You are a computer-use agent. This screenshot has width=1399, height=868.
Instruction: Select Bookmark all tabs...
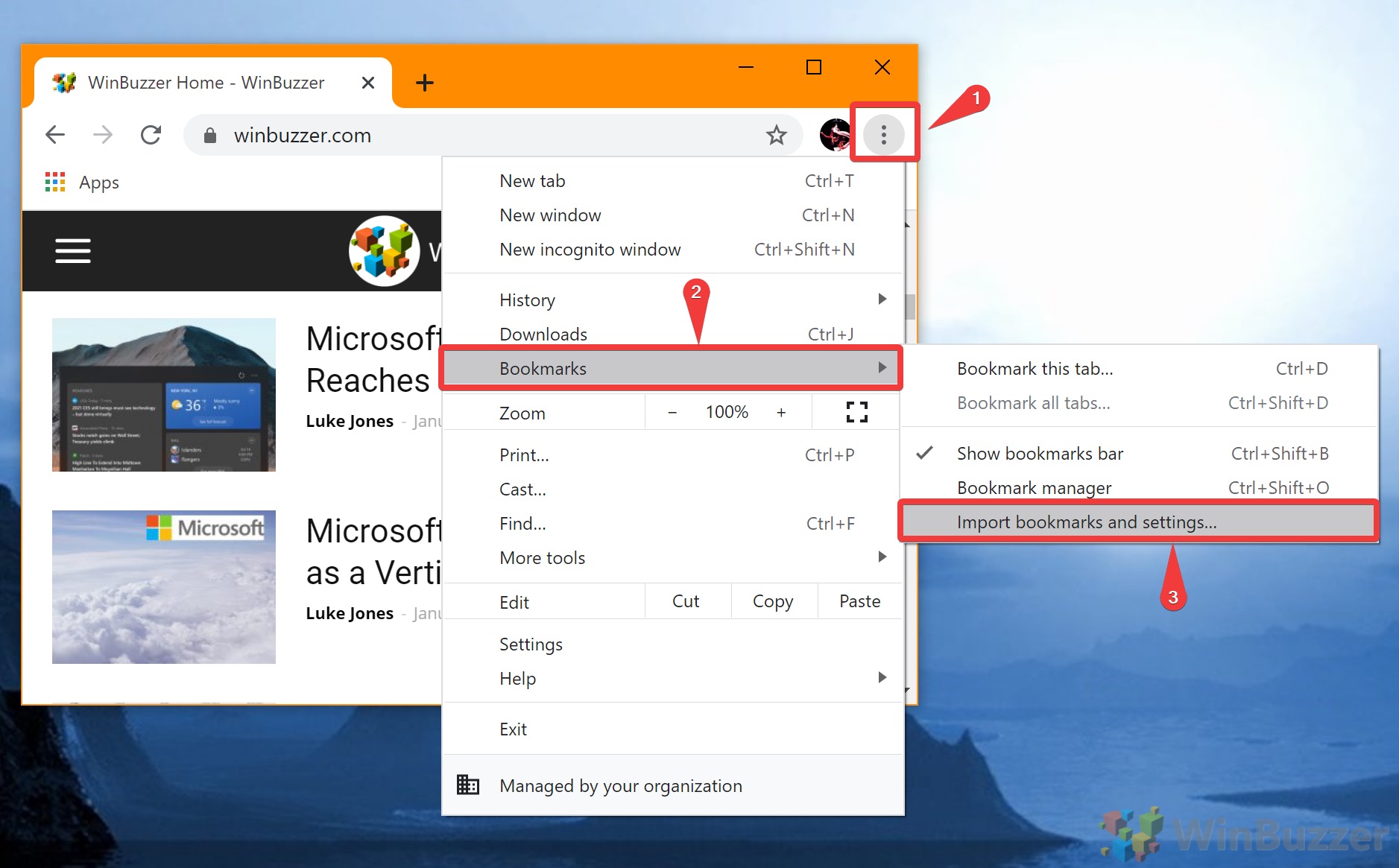click(1139, 403)
